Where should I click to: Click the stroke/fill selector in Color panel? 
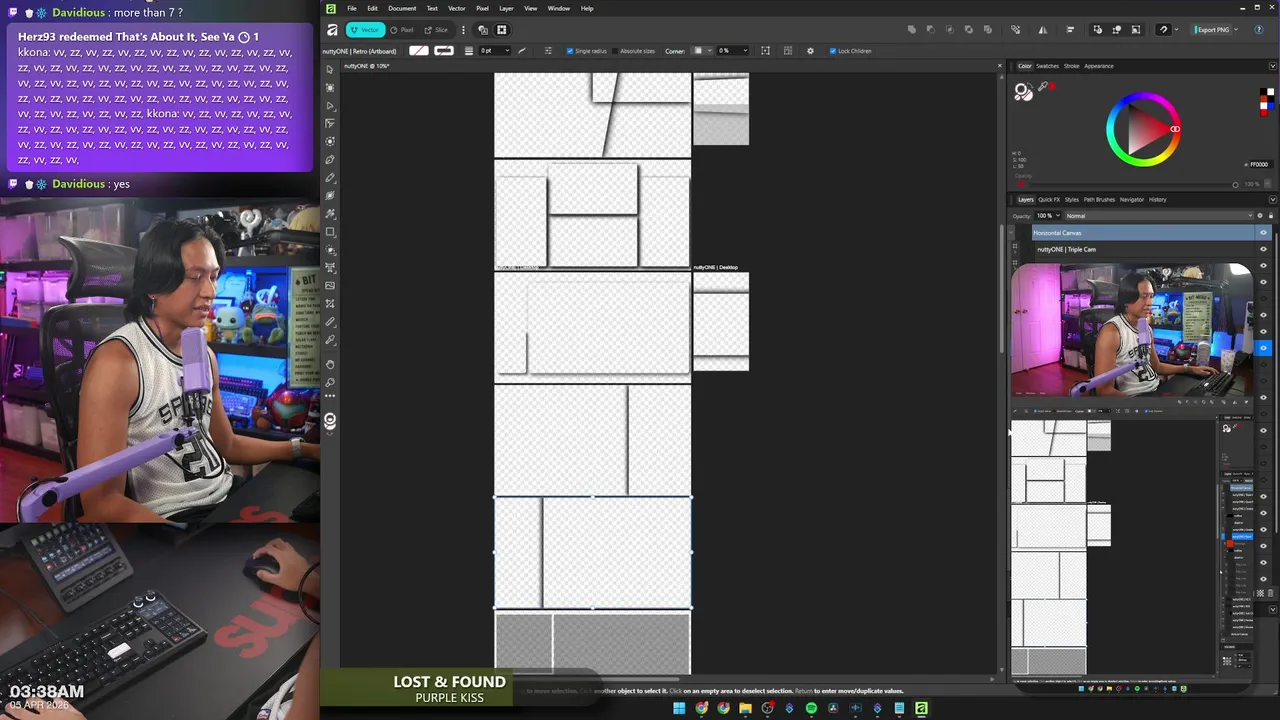(1023, 91)
